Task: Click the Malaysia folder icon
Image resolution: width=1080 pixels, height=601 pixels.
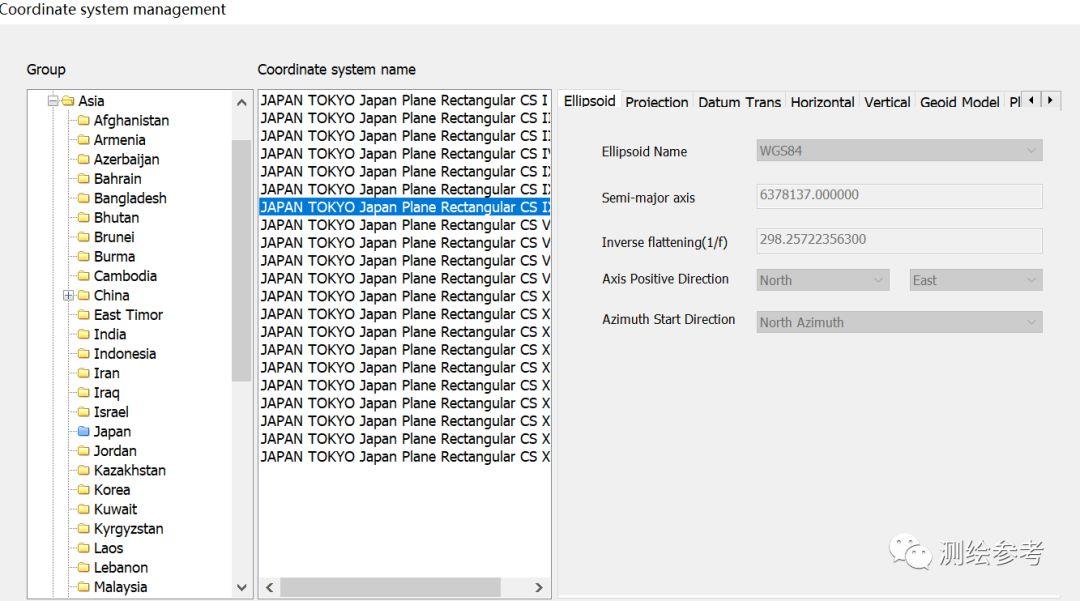Action: [x=84, y=587]
